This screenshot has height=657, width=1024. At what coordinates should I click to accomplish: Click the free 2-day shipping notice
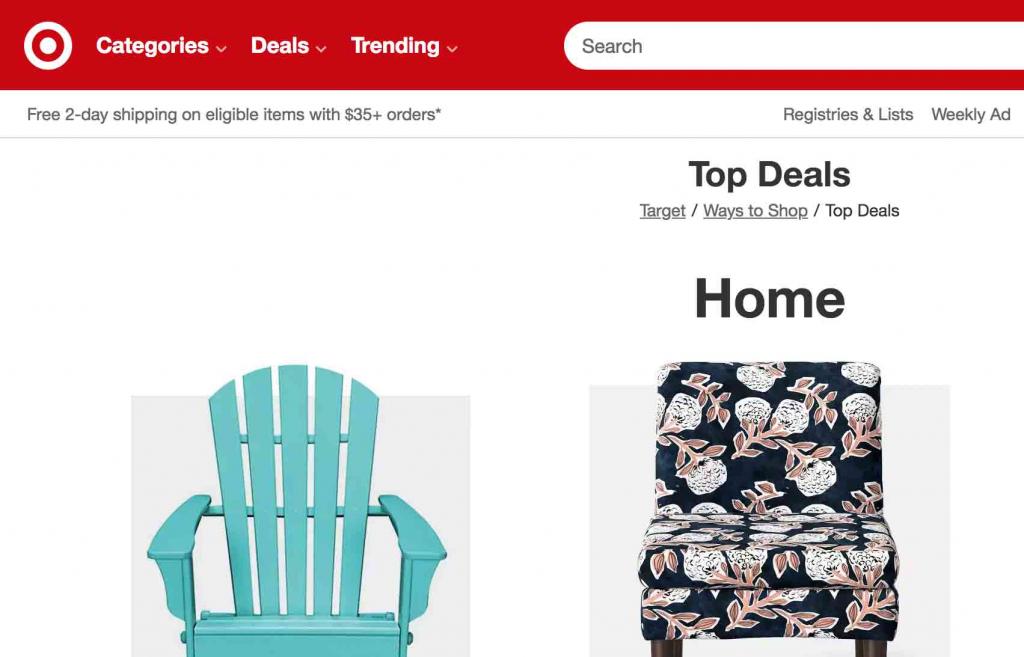[x=234, y=114]
